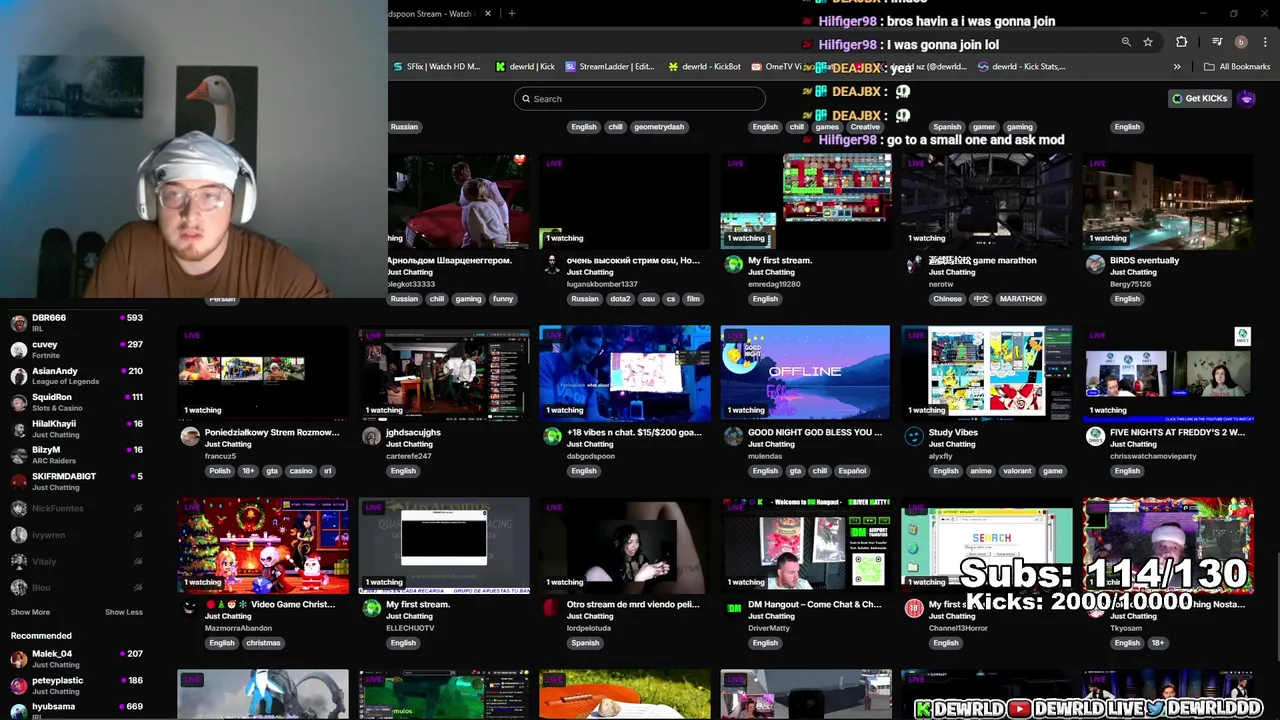Select the 'casino' tag under francuz5 stream
1280x720 pixels.
tap(301, 471)
